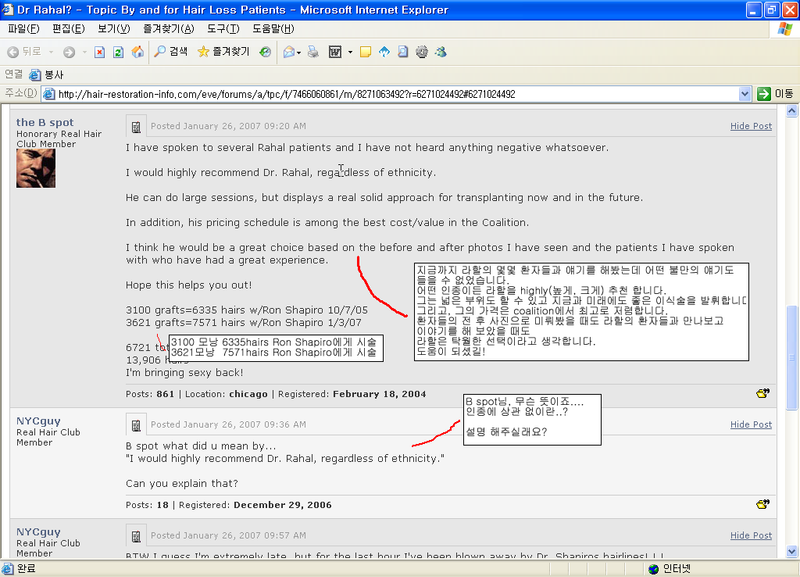Click the vertical scrollbar up arrow
800x577 pixels.
792,111
